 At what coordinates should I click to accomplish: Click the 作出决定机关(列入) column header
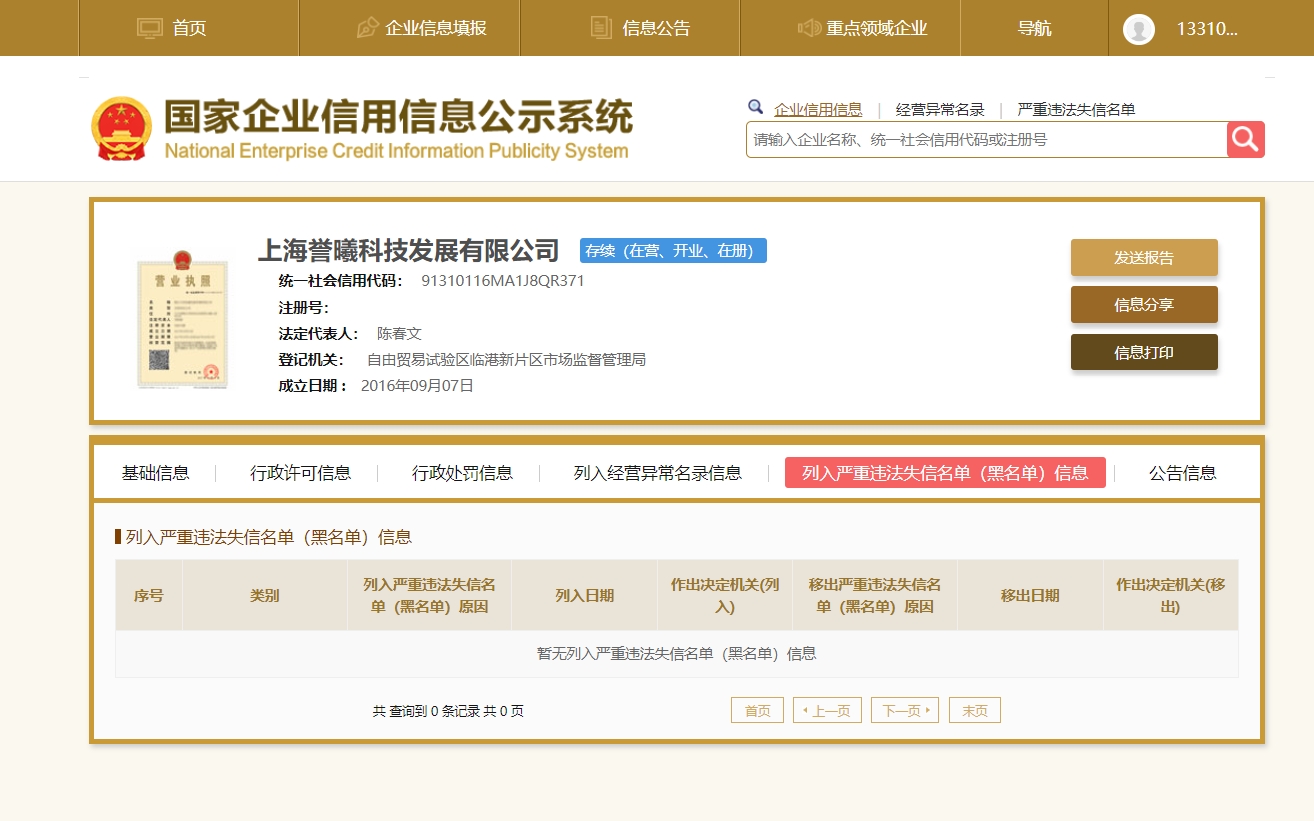click(x=725, y=595)
